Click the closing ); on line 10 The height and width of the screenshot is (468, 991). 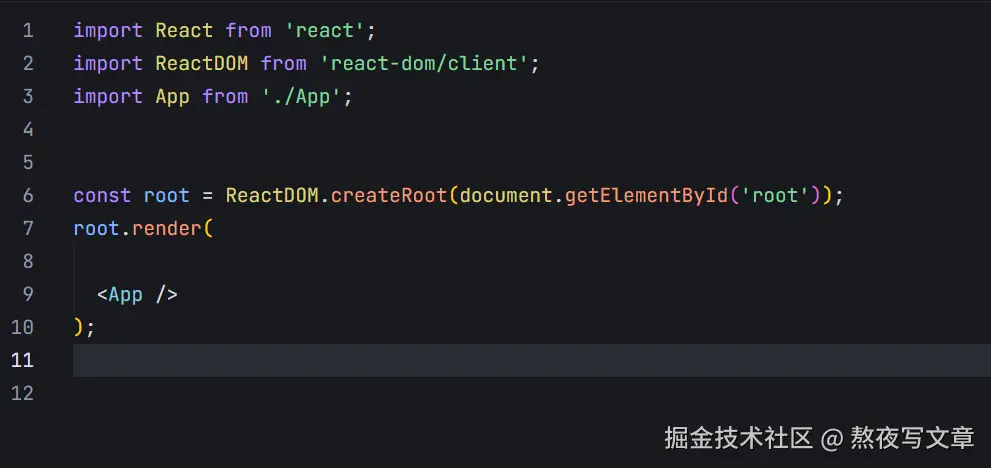tap(84, 327)
